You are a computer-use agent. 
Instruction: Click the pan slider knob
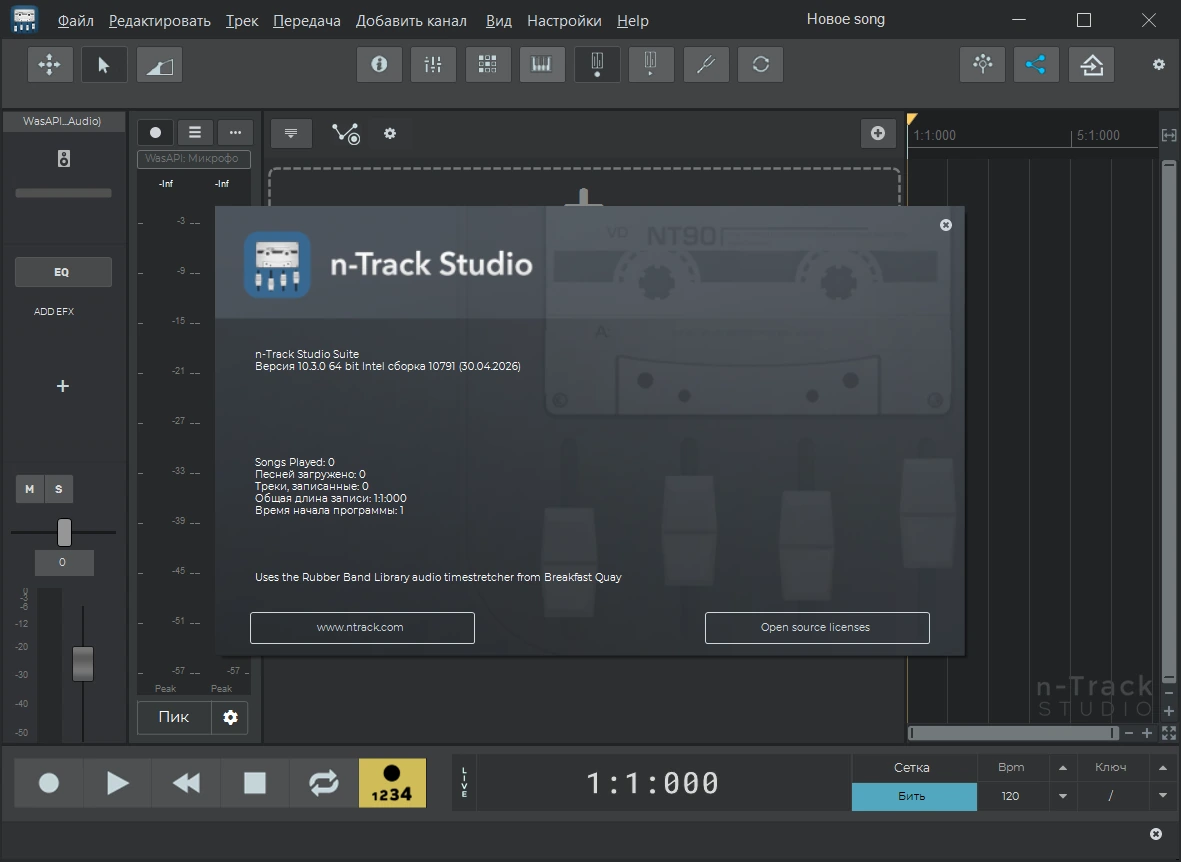tap(65, 532)
